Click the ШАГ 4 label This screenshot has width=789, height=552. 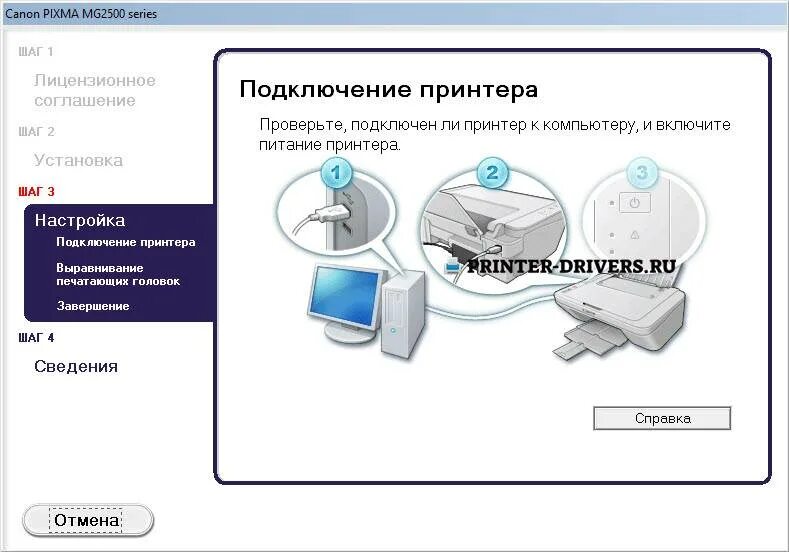pos(36,338)
